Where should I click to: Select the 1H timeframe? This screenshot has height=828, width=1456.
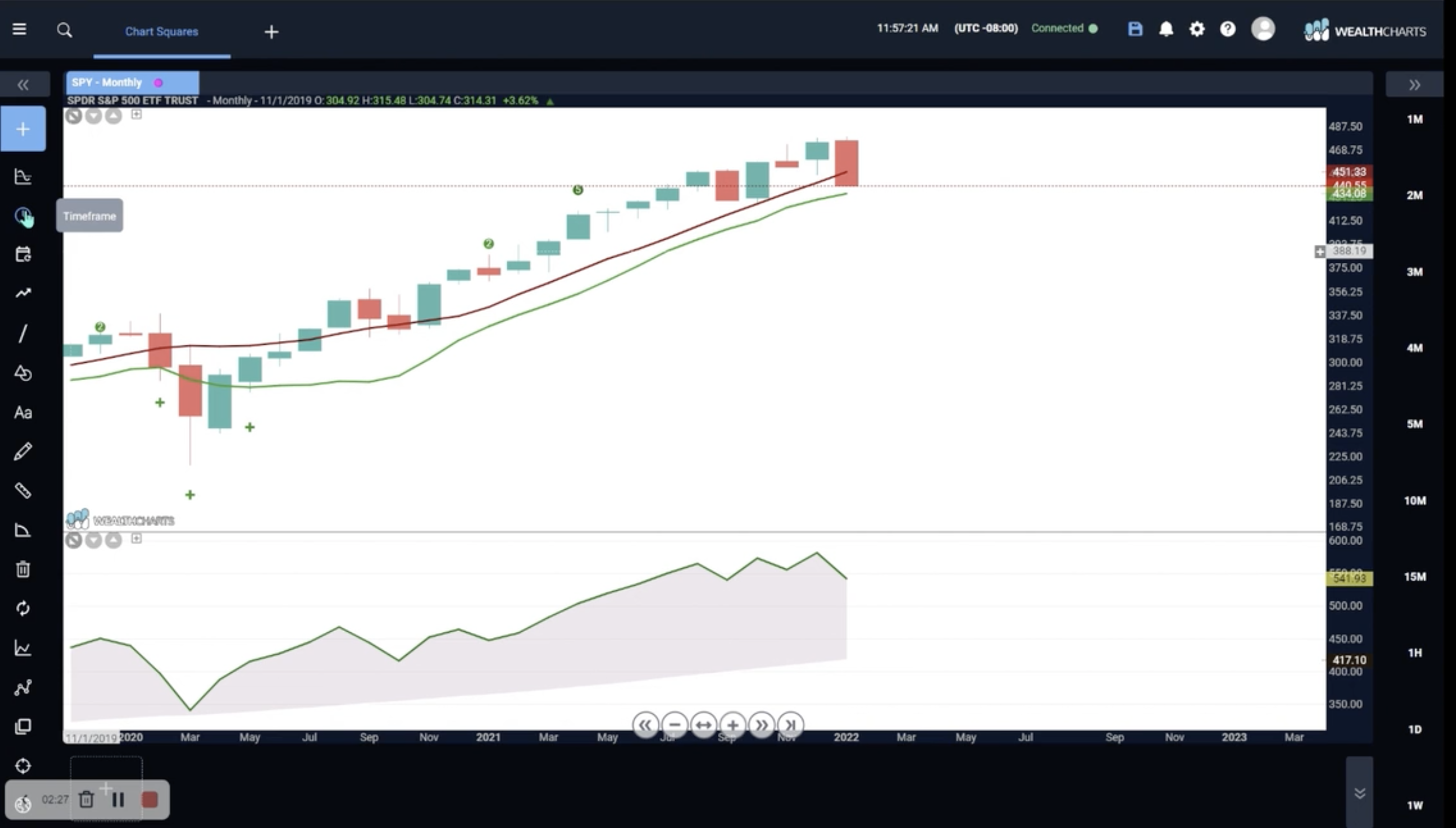pyautogui.click(x=1415, y=653)
